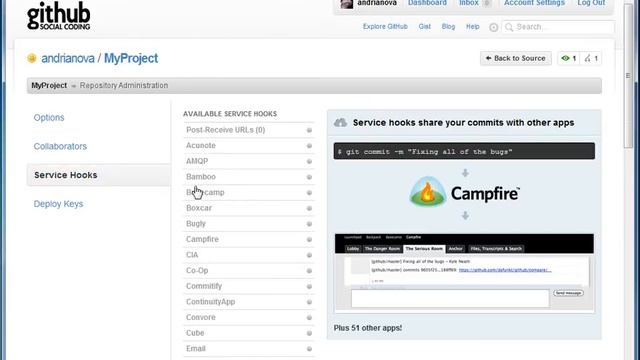Click the cloud icon in service hooks header

point(340,122)
